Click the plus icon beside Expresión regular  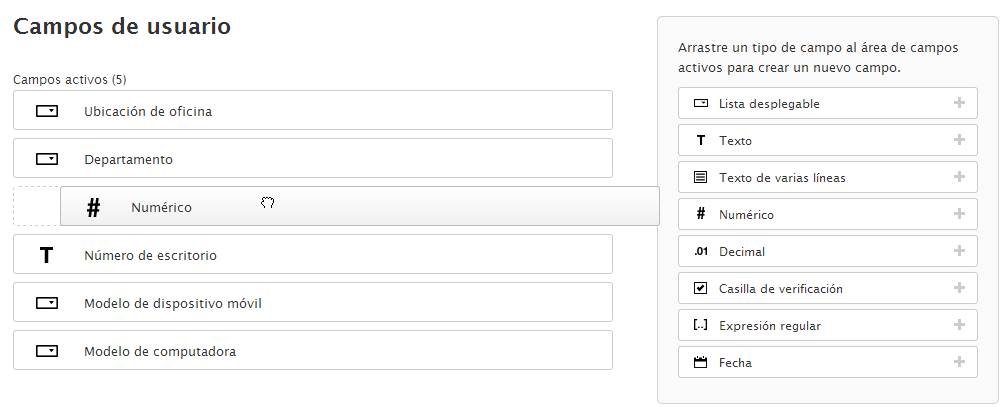[959, 325]
